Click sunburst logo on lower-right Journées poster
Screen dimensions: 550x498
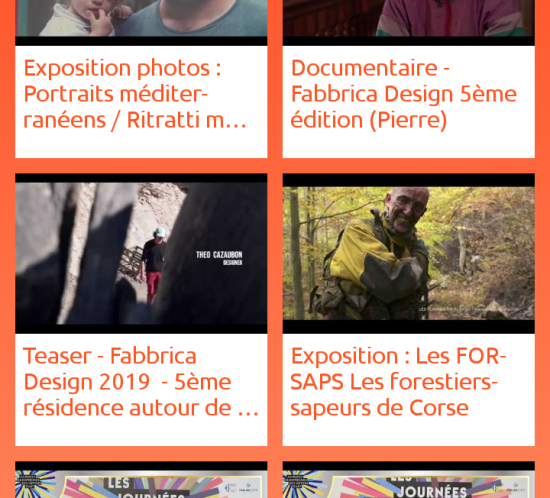[302, 484]
